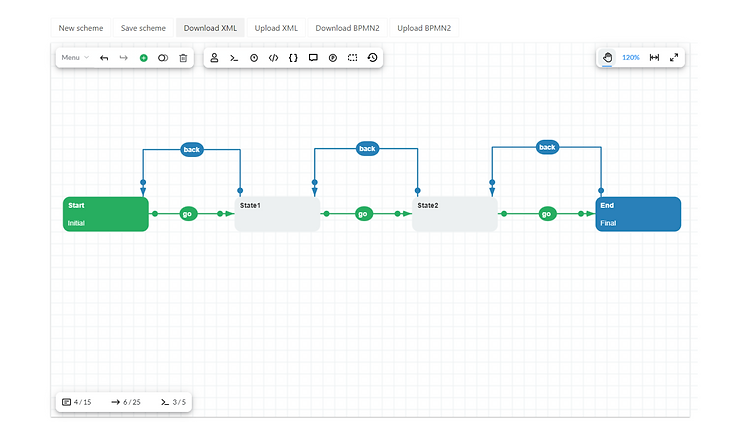740x422 pixels.
Task: Toggle the hand pan tool
Action: coord(607,58)
